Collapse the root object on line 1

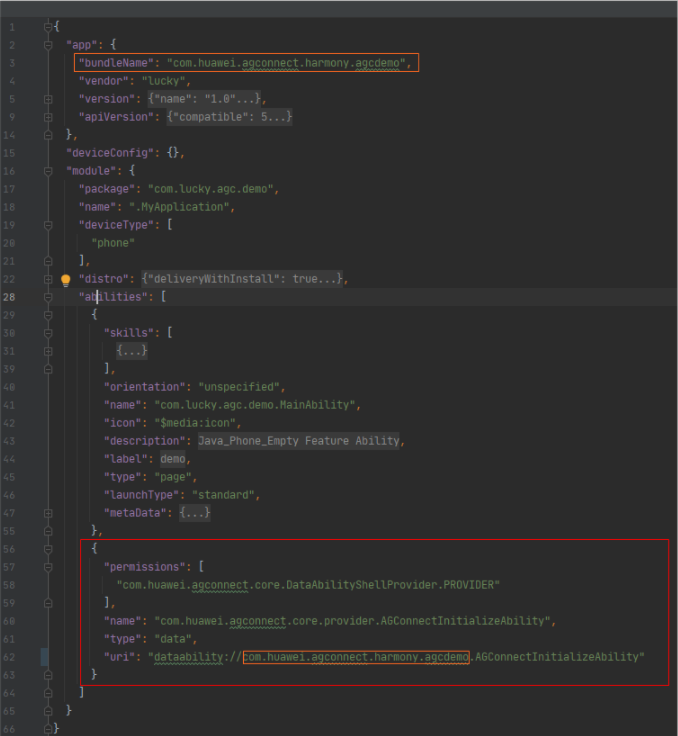(x=48, y=27)
